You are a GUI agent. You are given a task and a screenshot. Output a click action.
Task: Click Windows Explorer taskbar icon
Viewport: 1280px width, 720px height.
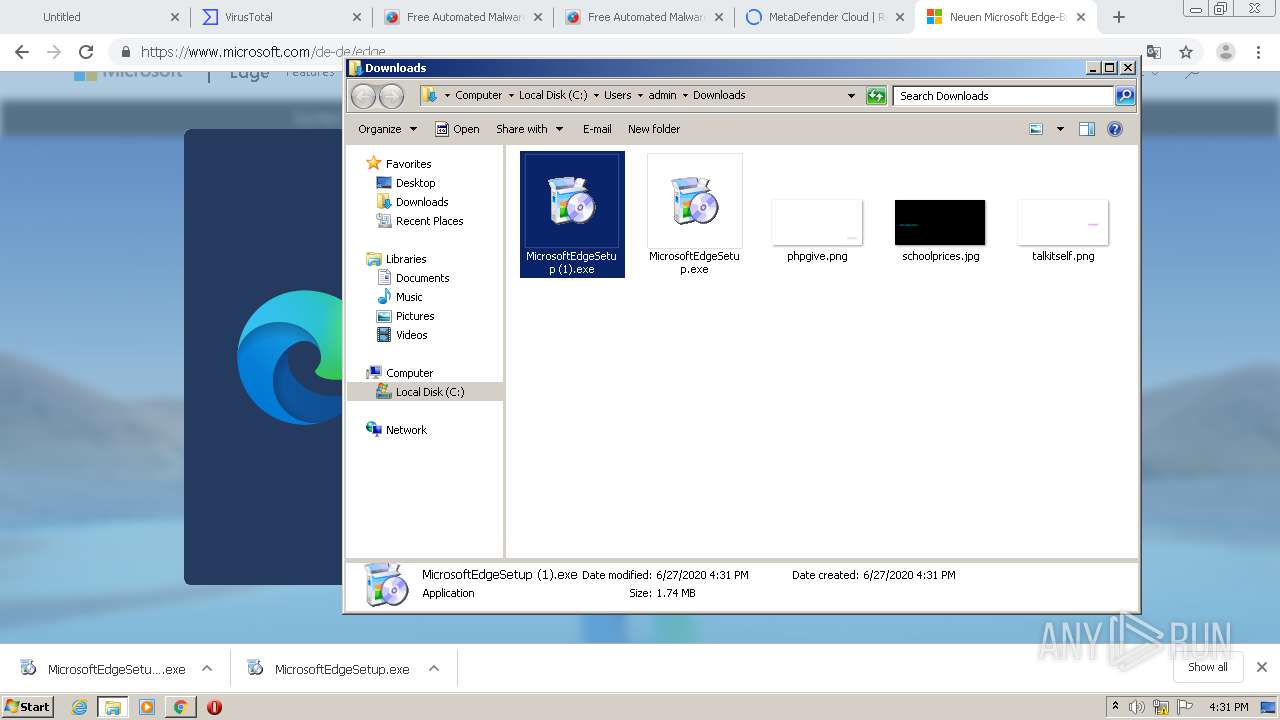(x=113, y=707)
